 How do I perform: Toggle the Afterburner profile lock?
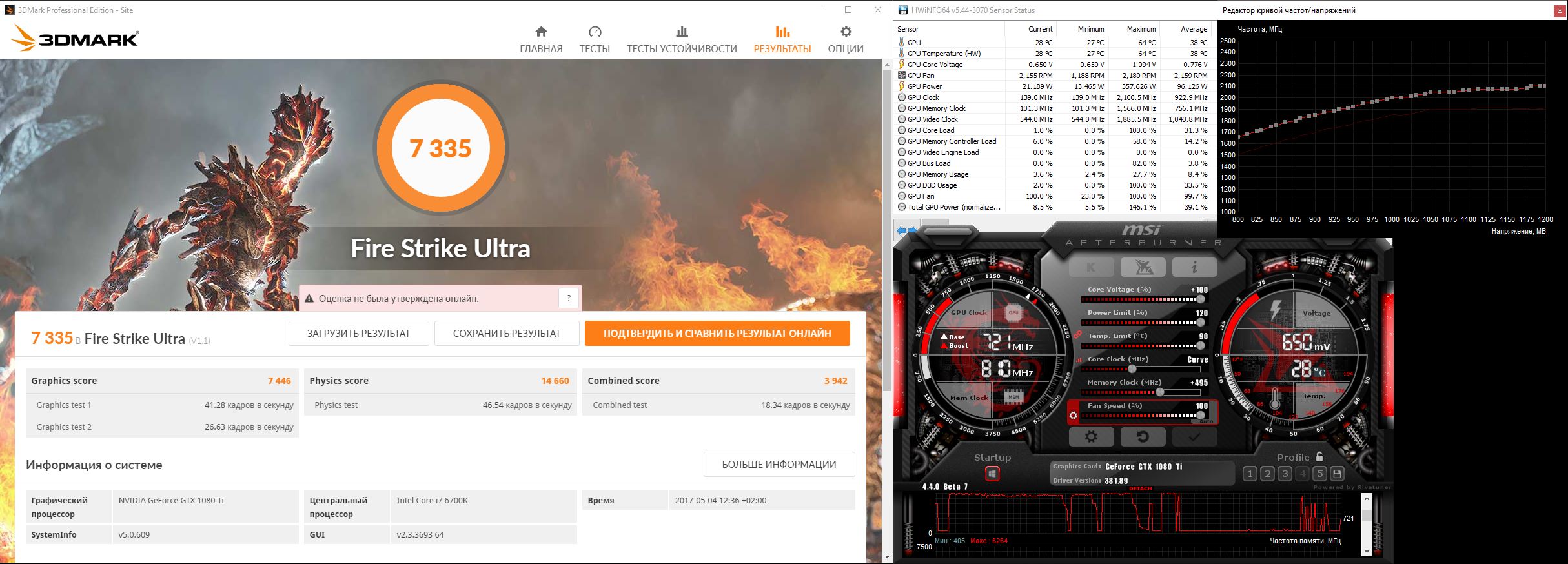pyautogui.click(x=1319, y=456)
